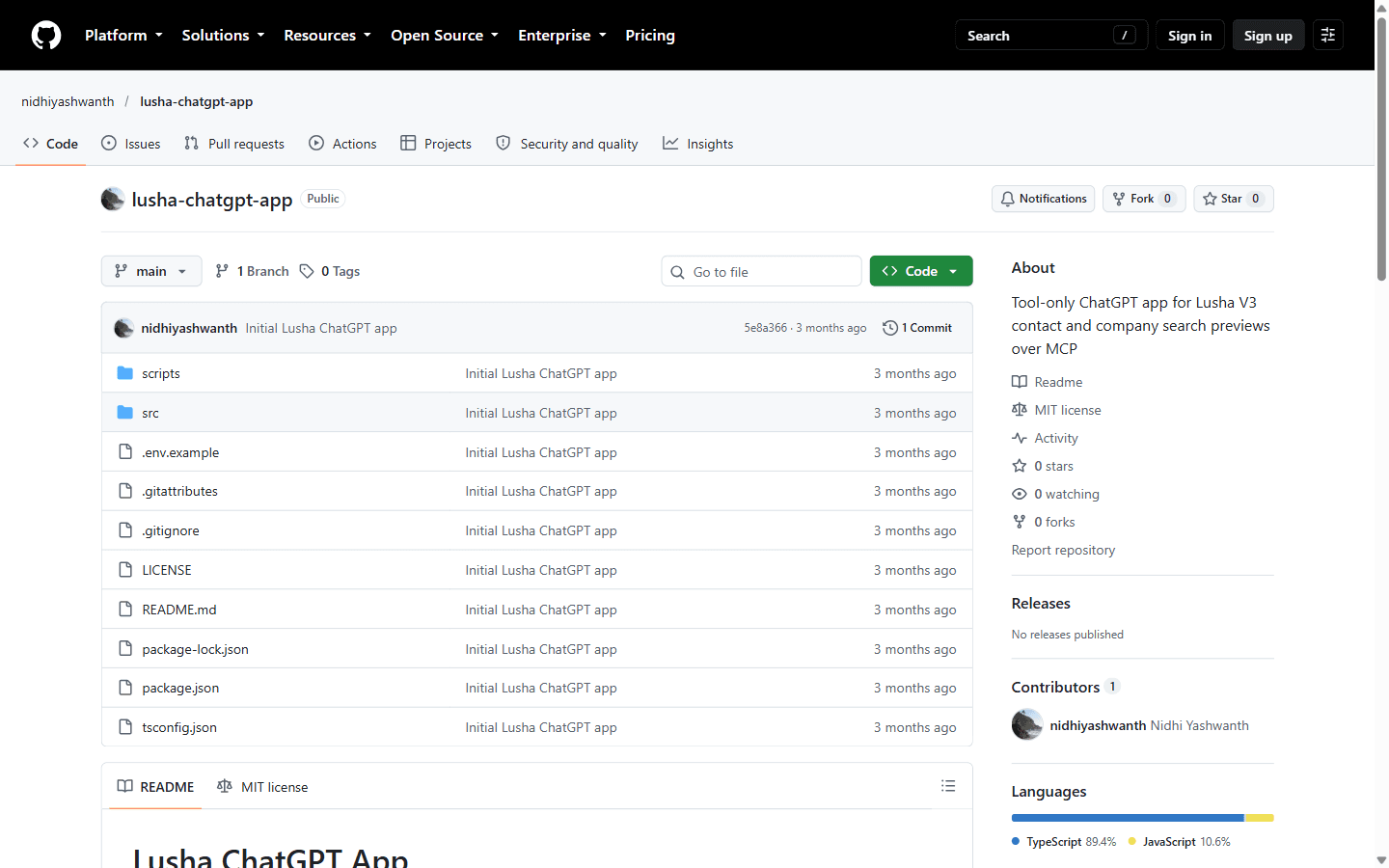The width and height of the screenshot is (1389, 868).
Task: Expand the Resources menu
Action: pos(327,35)
